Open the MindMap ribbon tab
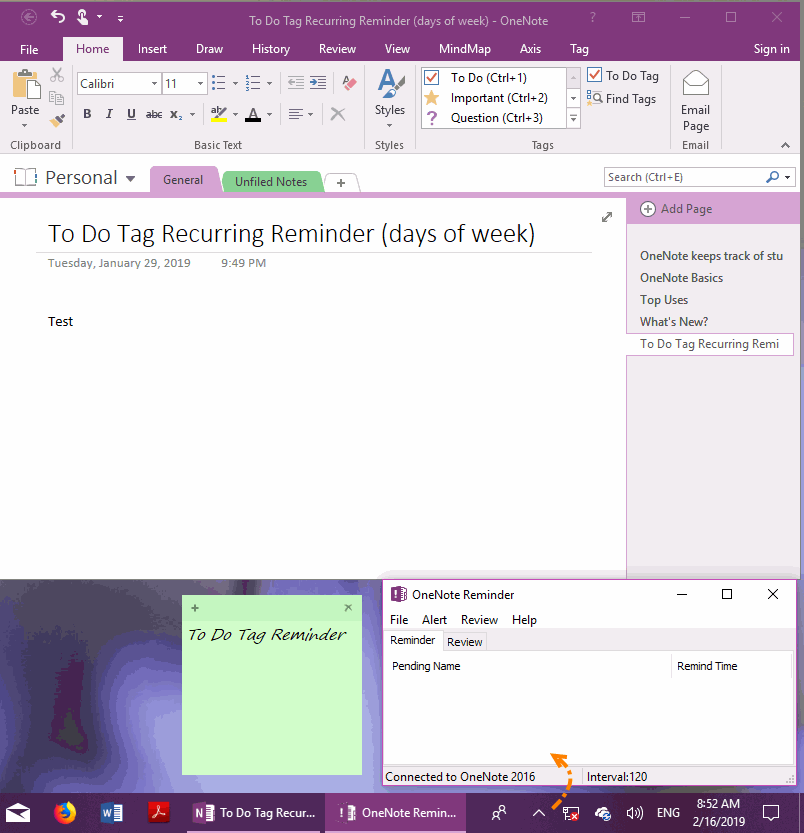The width and height of the screenshot is (804, 833). coord(465,49)
